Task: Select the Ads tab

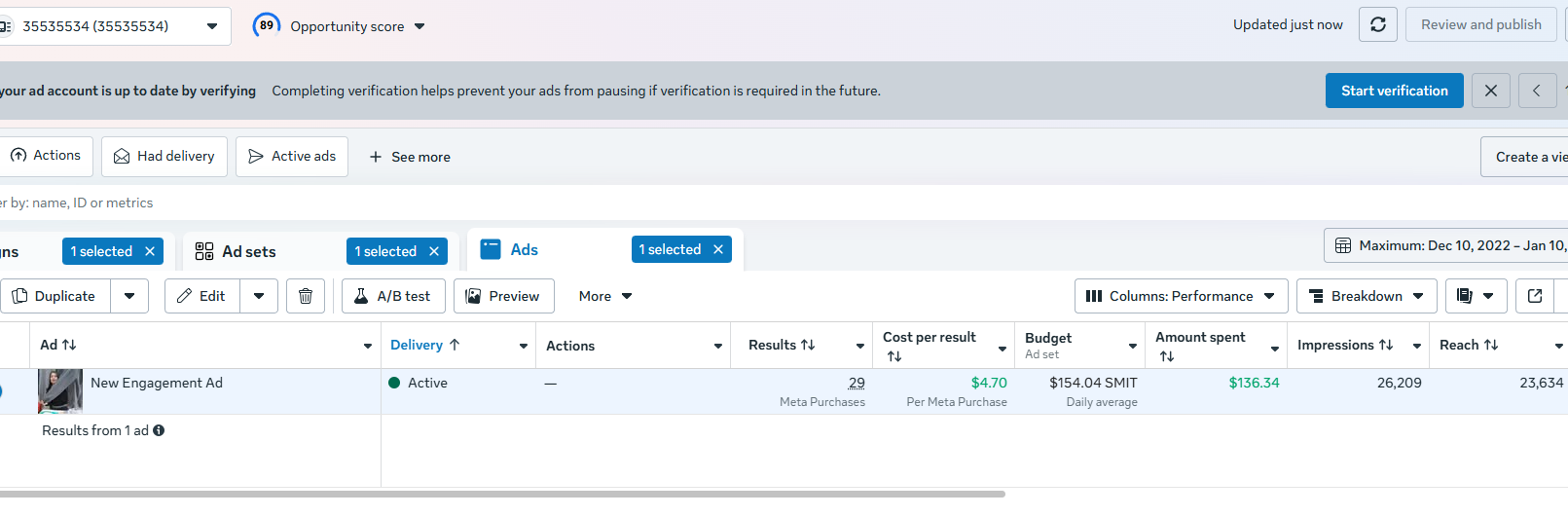Action: 524,250
